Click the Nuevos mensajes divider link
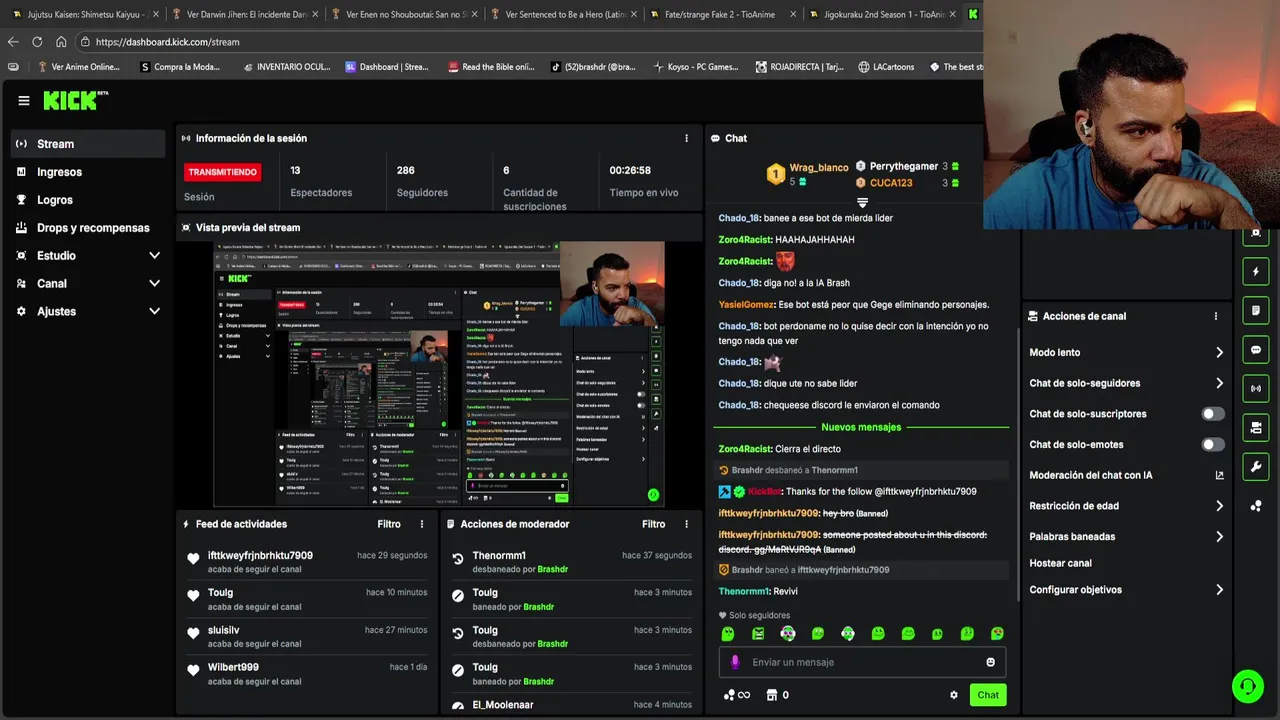The height and width of the screenshot is (720, 1280). pyautogui.click(x=861, y=427)
